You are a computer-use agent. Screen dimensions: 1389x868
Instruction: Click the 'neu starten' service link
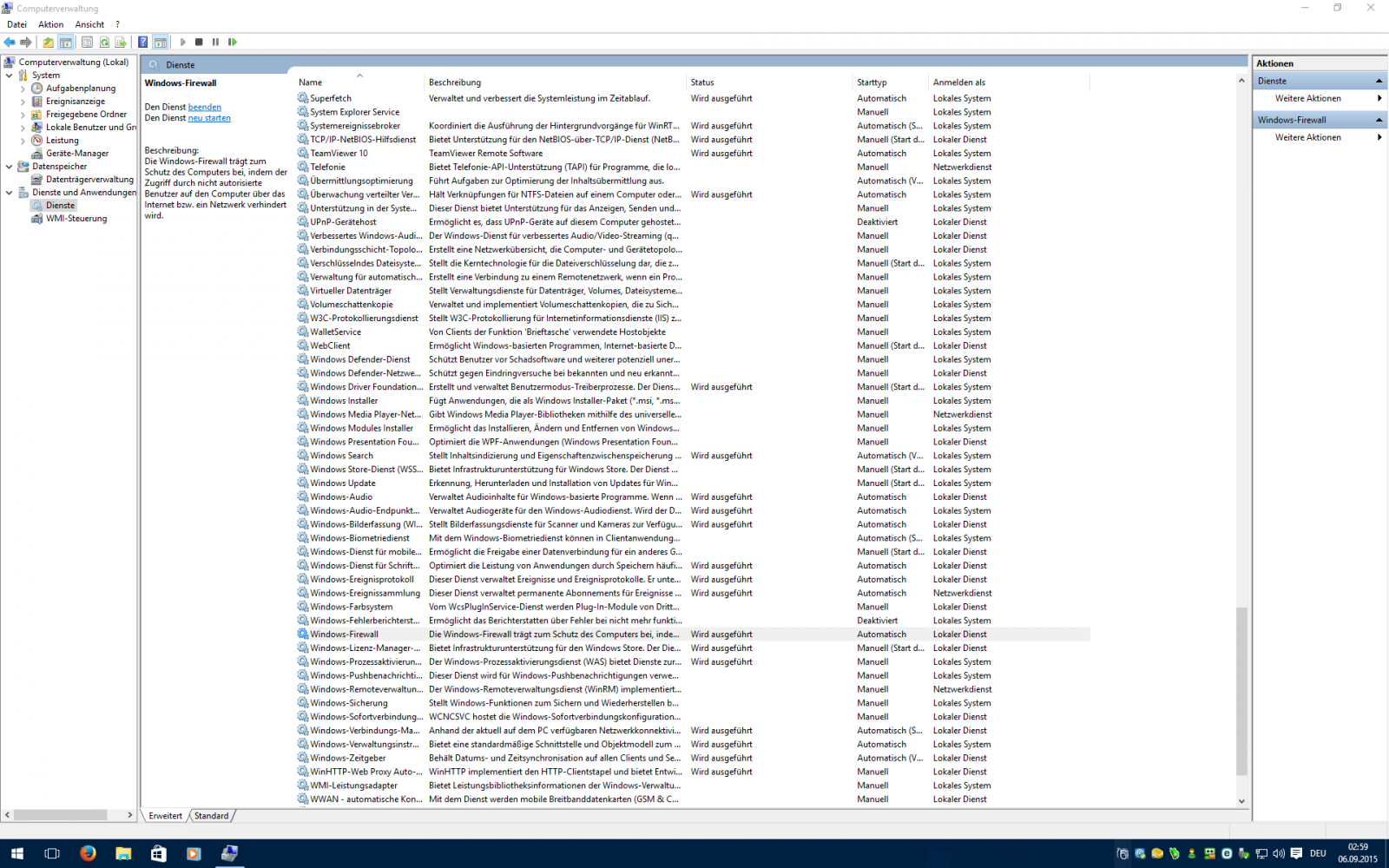click(x=209, y=118)
